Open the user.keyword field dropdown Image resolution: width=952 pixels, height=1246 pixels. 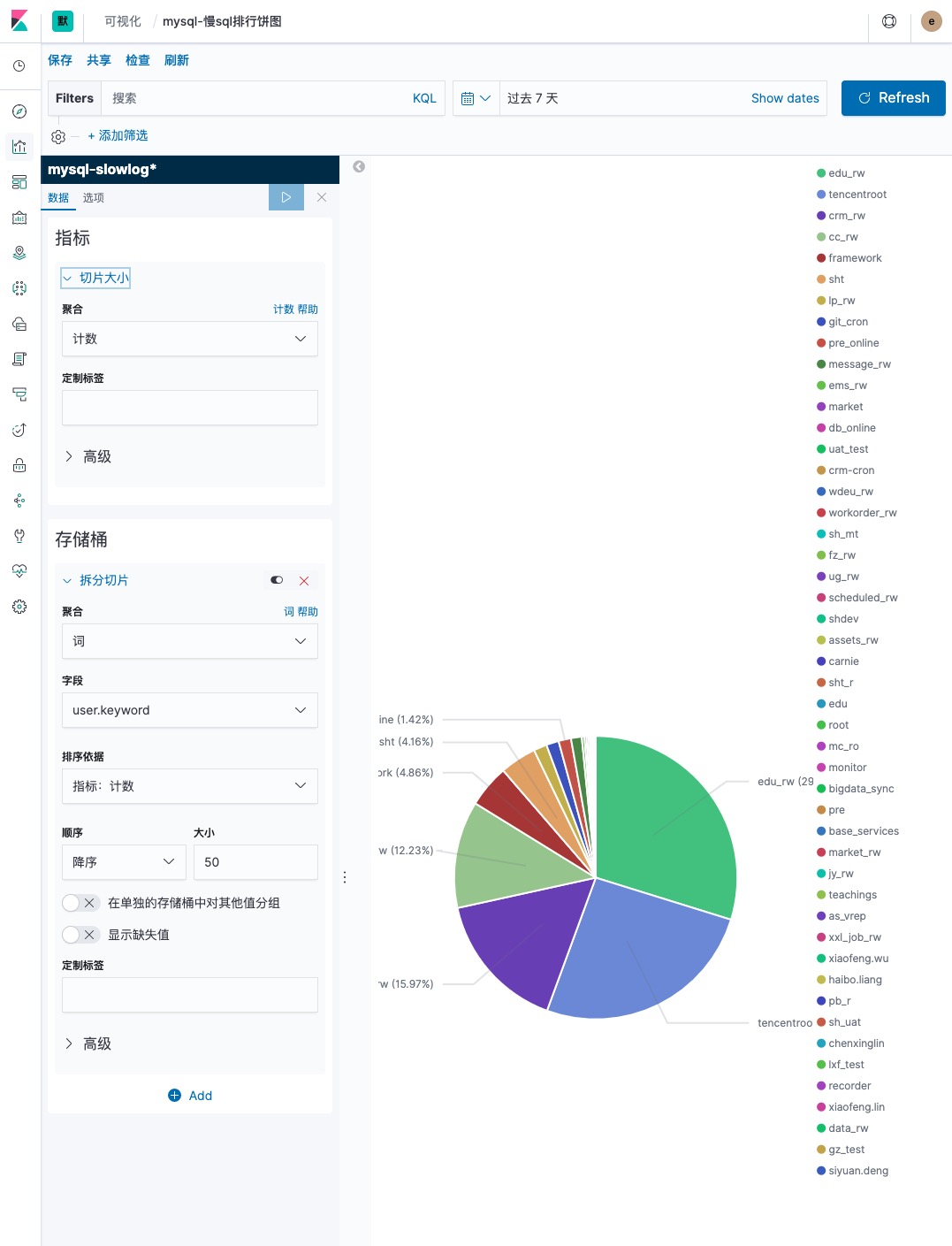click(190, 710)
